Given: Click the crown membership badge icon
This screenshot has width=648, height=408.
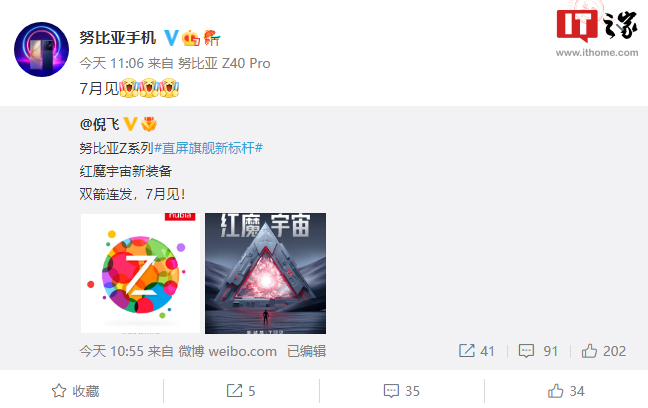Looking at the screenshot, I should tap(191, 38).
